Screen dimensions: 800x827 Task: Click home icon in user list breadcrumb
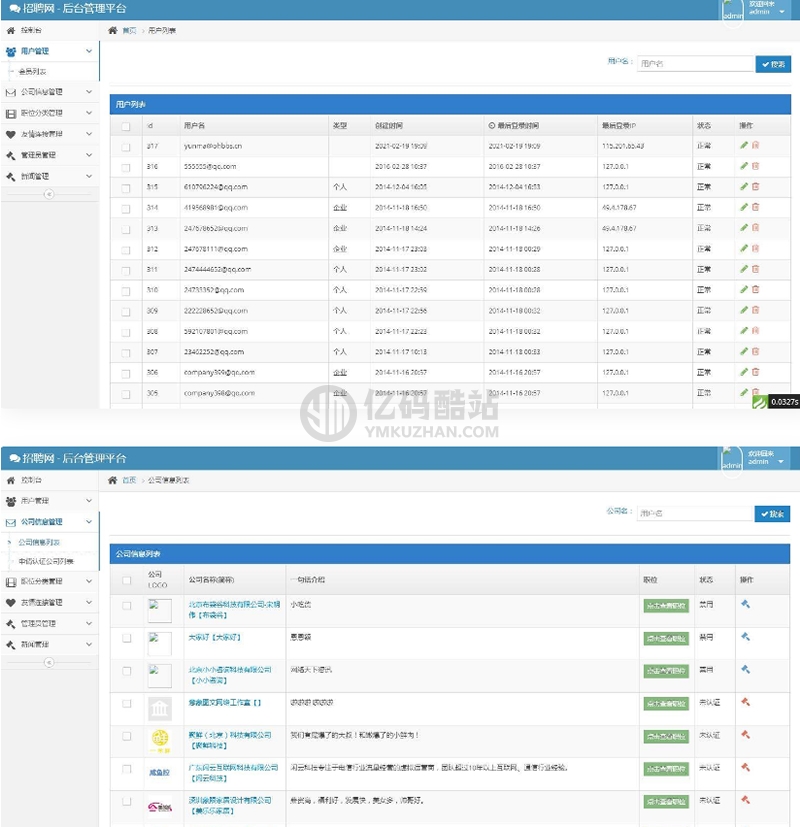[112, 30]
